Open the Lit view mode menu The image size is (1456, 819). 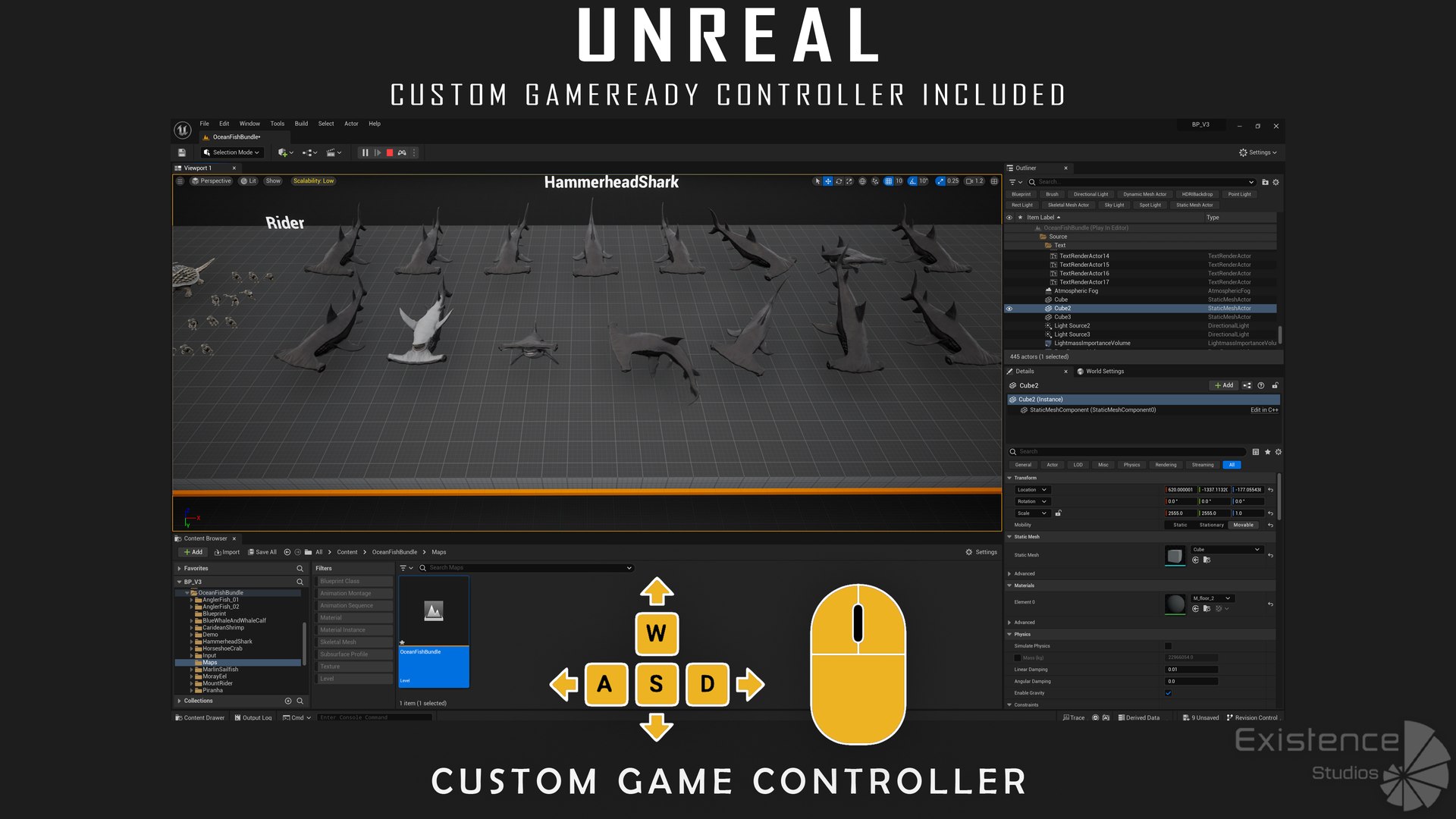[249, 181]
